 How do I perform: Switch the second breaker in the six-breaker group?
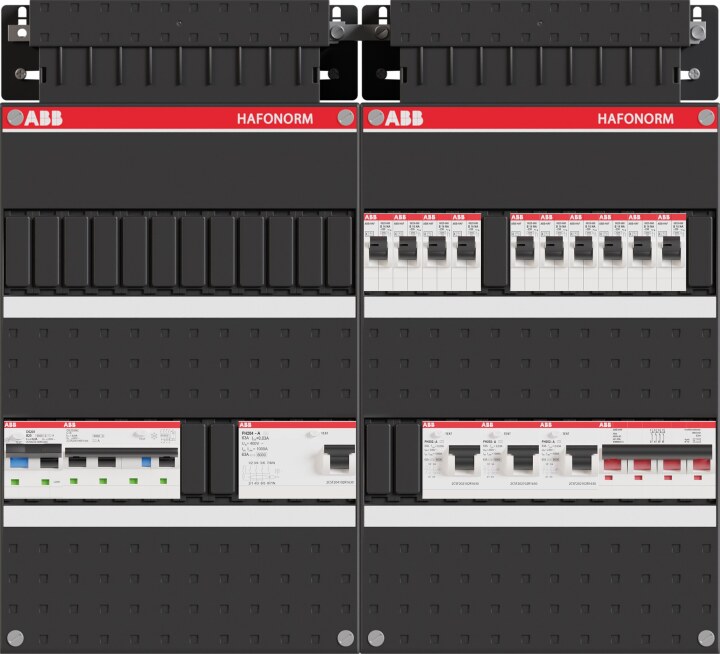pyautogui.click(x=554, y=248)
